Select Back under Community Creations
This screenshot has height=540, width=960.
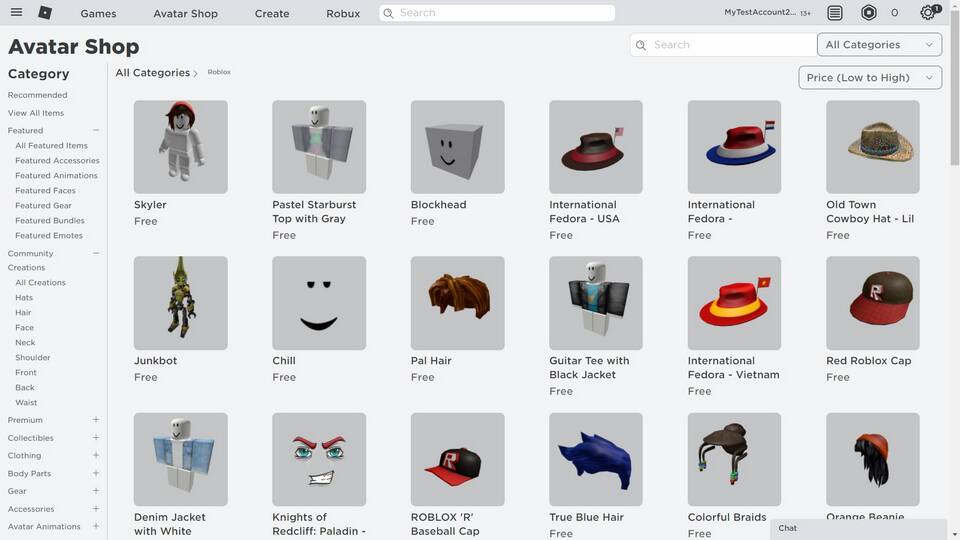tap(24, 388)
